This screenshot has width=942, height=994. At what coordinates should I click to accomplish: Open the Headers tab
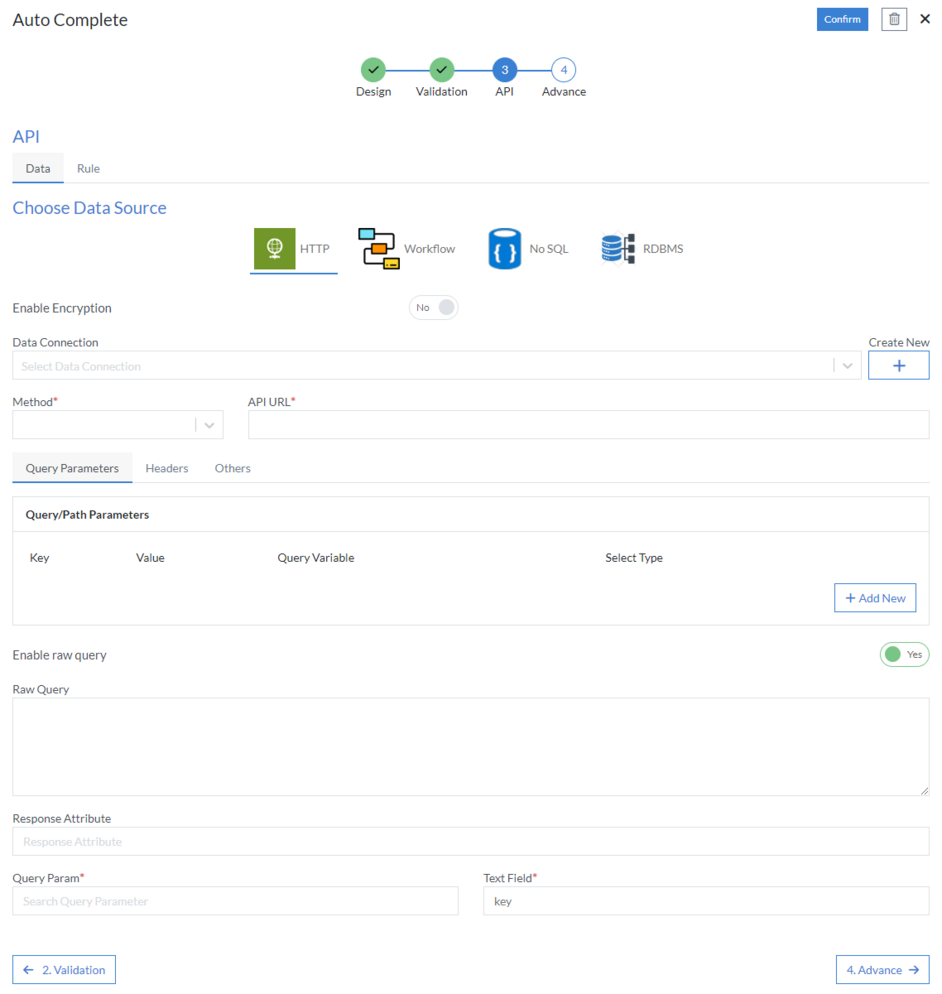point(167,468)
